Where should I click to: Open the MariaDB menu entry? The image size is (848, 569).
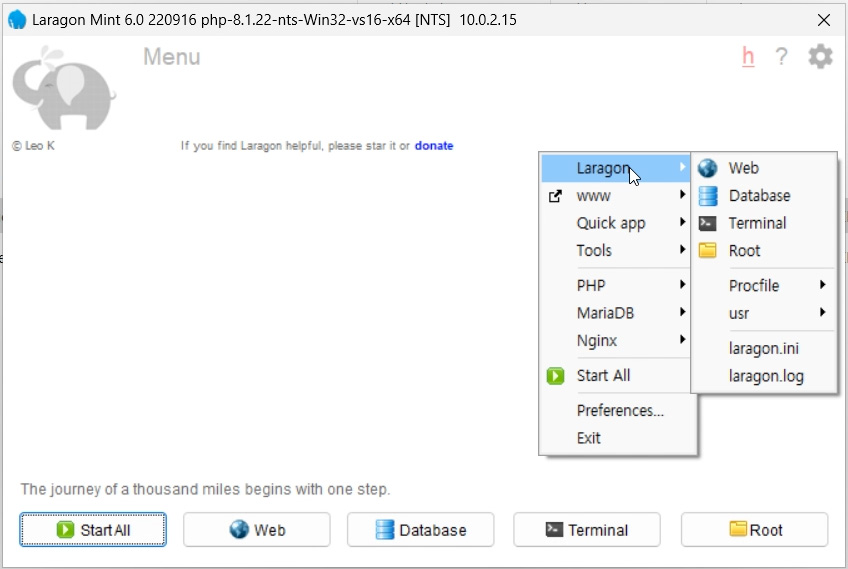(615, 313)
